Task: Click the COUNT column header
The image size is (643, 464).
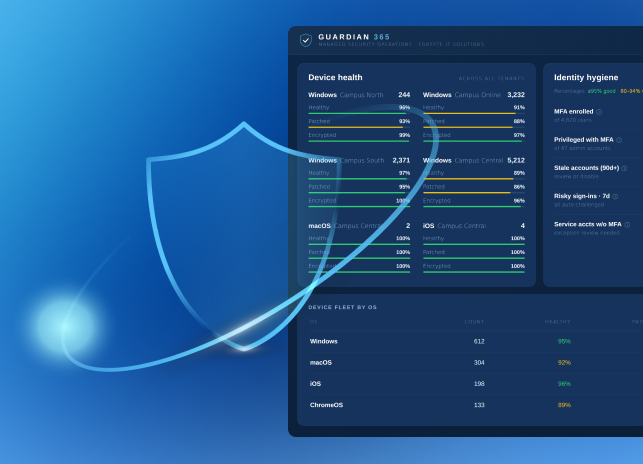Action: (474, 322)
